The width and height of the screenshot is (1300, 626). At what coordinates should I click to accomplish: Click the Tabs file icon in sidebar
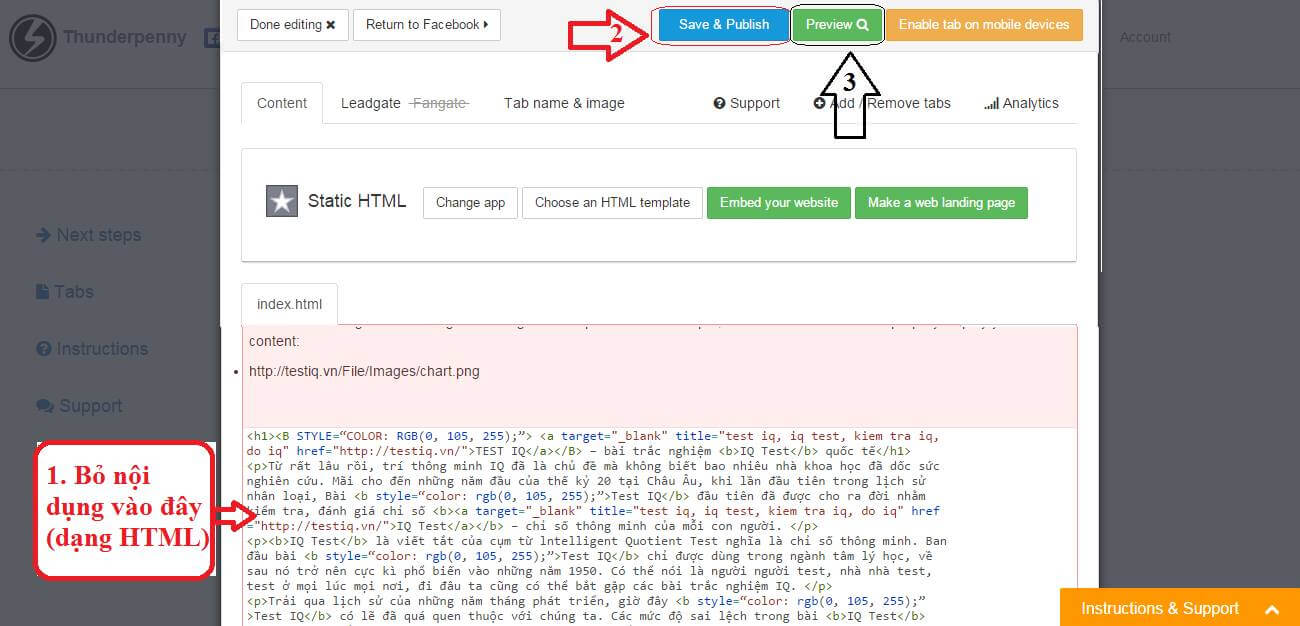click(43, 292)
